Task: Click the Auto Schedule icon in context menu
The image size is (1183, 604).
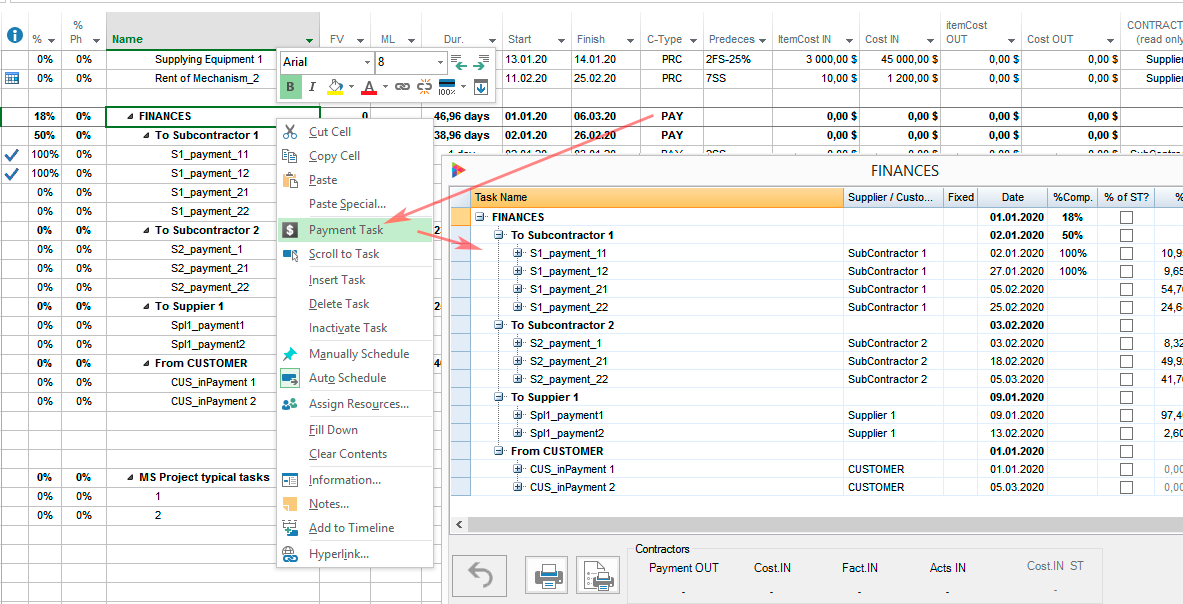Action: coord(290,378)
